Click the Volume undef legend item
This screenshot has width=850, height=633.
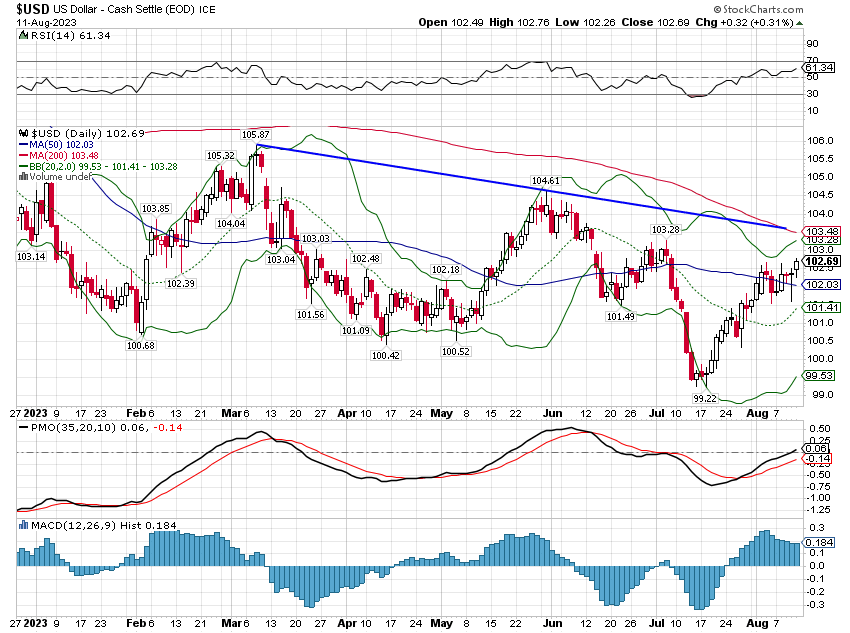(62, 177)
